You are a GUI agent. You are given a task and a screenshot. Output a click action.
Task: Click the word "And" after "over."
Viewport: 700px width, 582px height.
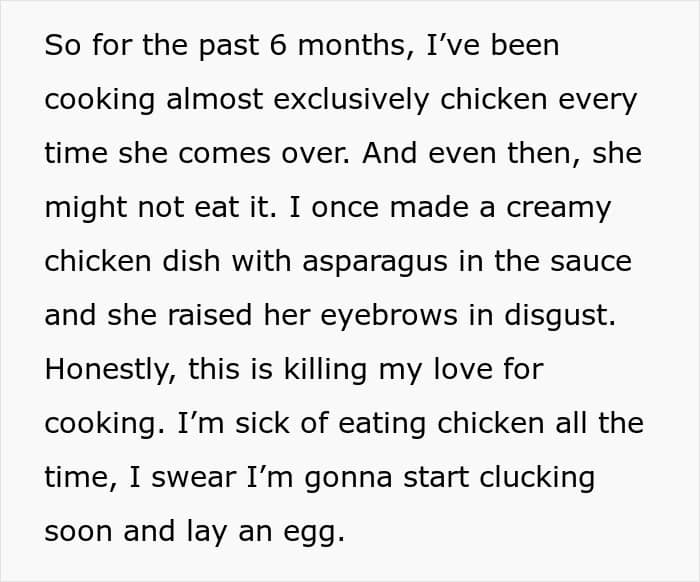coord(389,153)
